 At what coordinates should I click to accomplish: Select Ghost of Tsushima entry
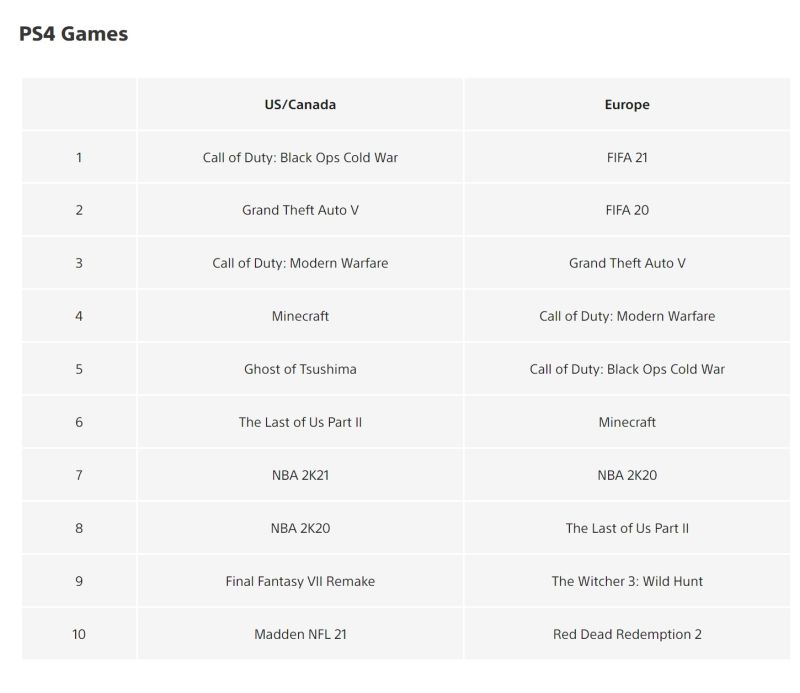(x=300, y=369)
